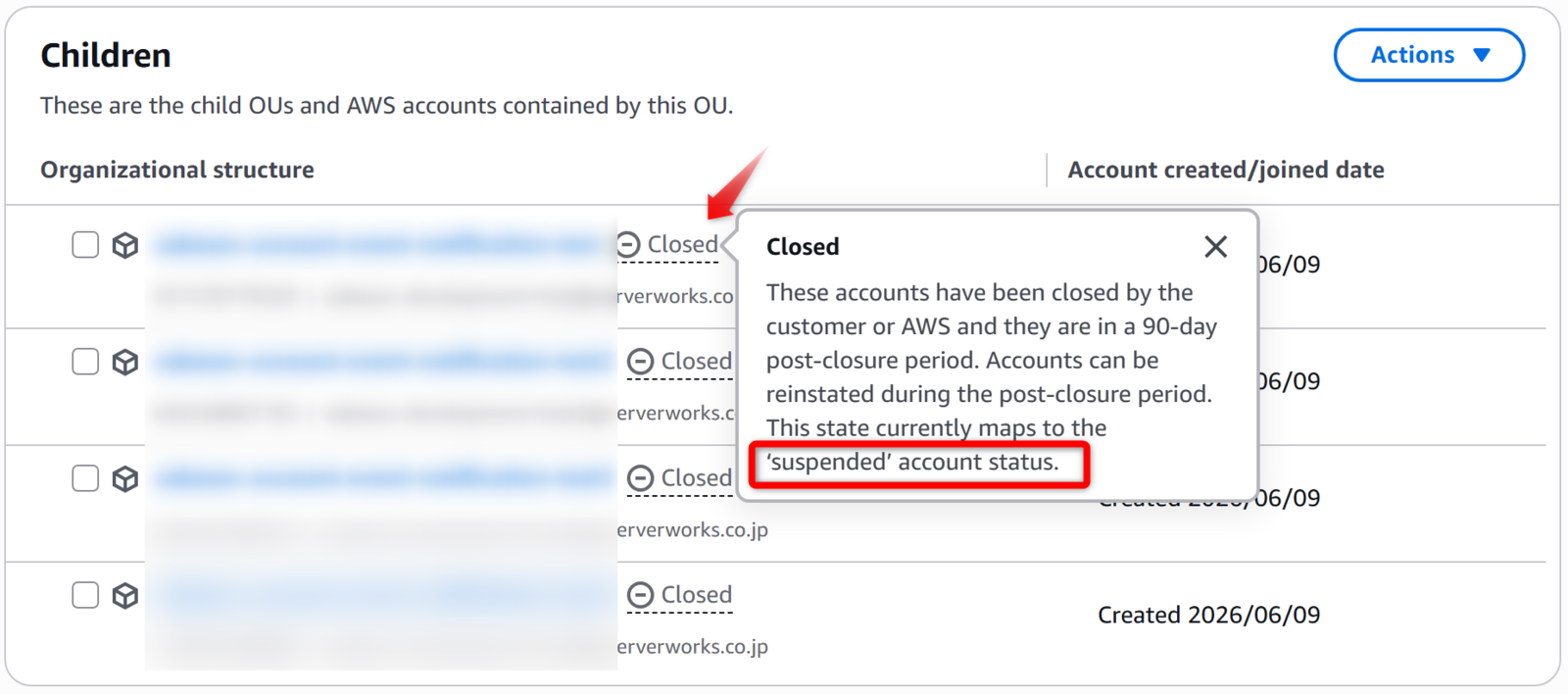The width and height of the screenshot is (1568, 694).
Task: Open the first blurred account name link
Action: [x=378, y=244]
